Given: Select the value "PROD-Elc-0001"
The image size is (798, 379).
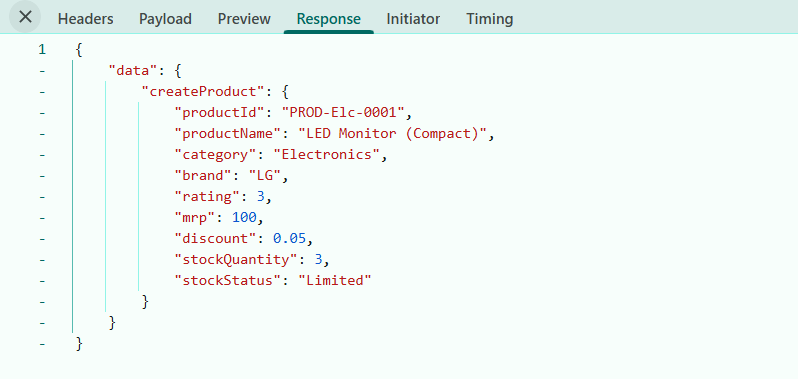Looking at the screenshot, I should click(x=343, y=112).
